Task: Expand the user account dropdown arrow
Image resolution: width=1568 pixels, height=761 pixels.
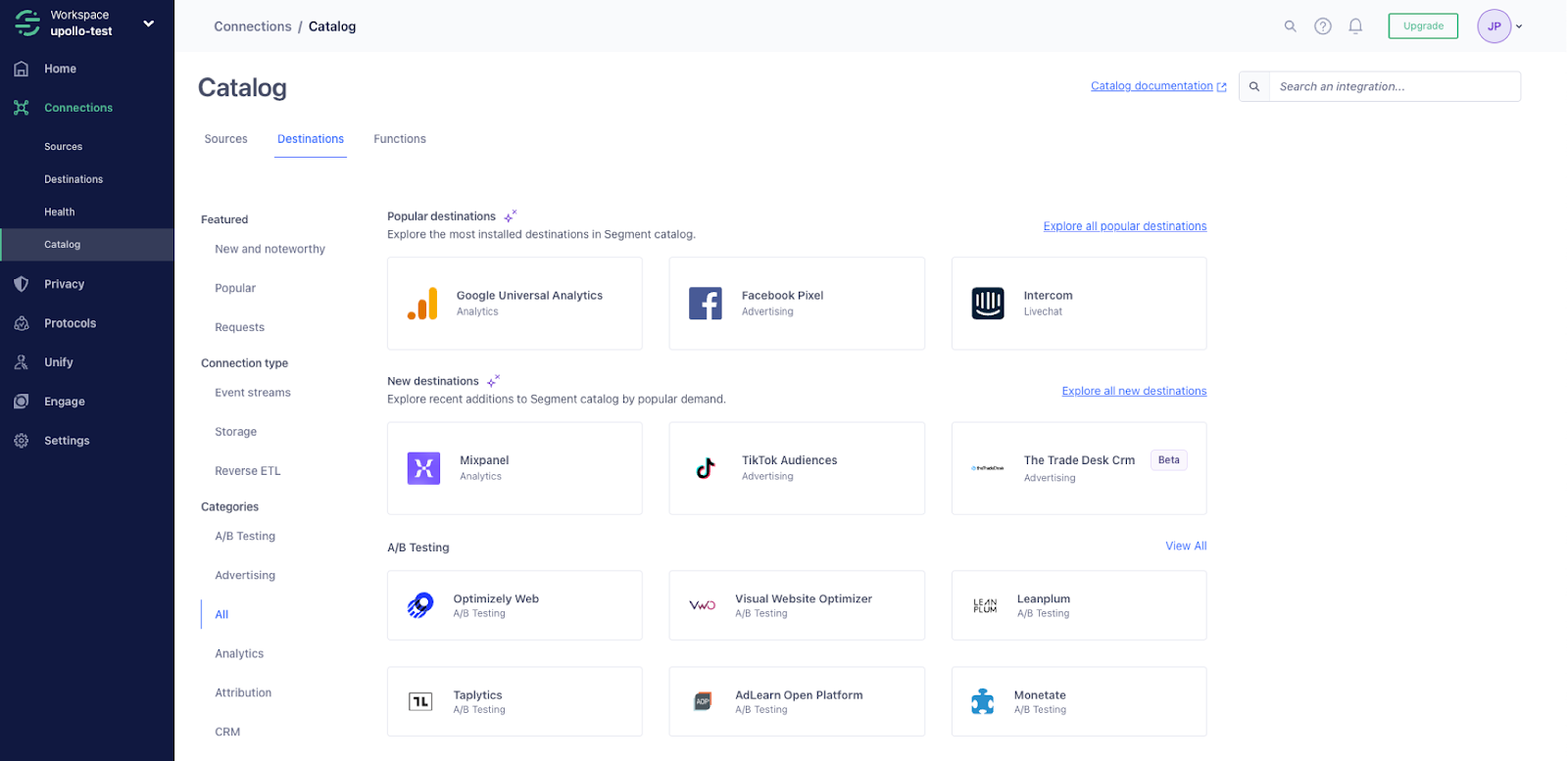Action: click(1519, 26)
